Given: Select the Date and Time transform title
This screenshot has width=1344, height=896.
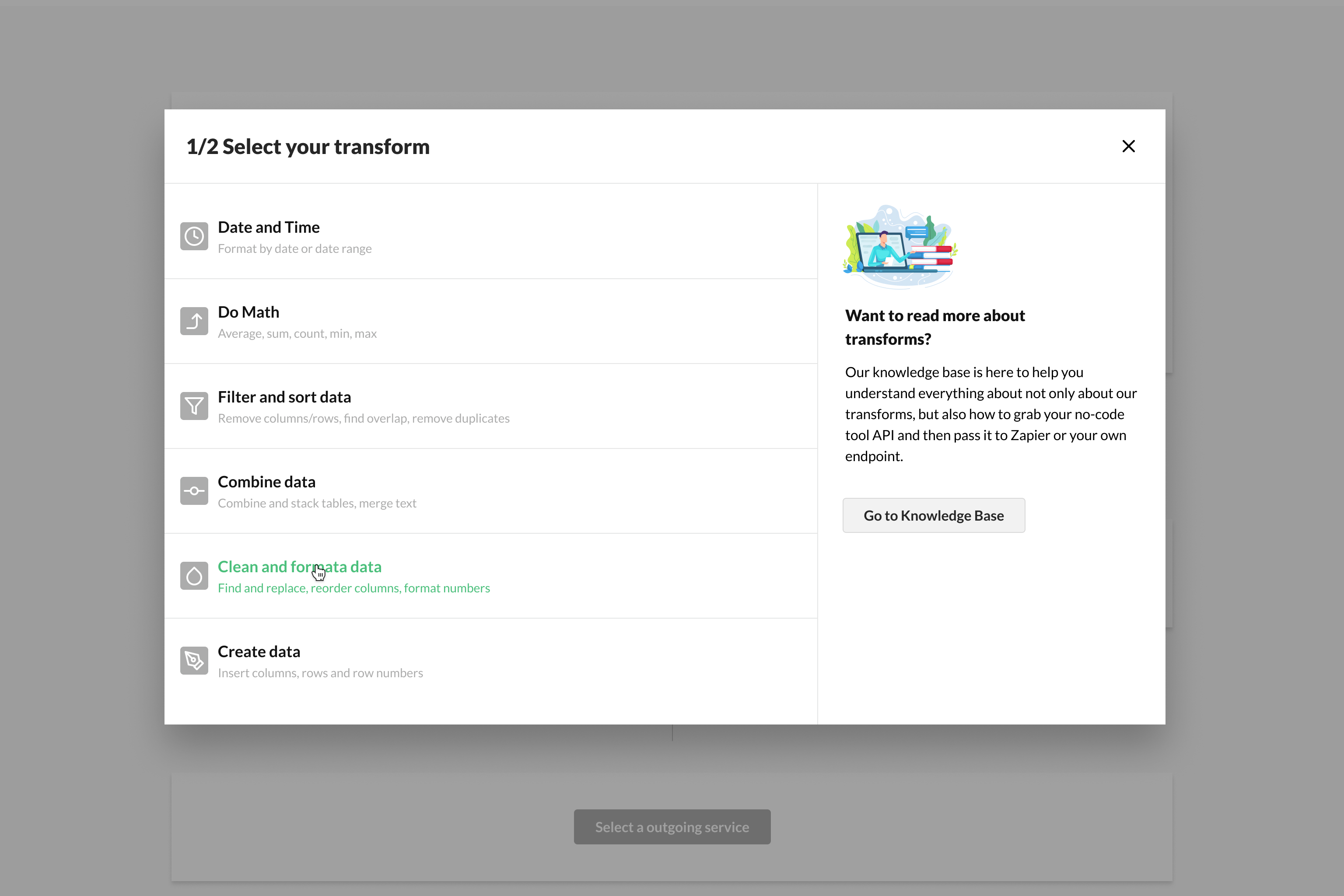Looking at the screenshot, I should [x=269, y=227].
